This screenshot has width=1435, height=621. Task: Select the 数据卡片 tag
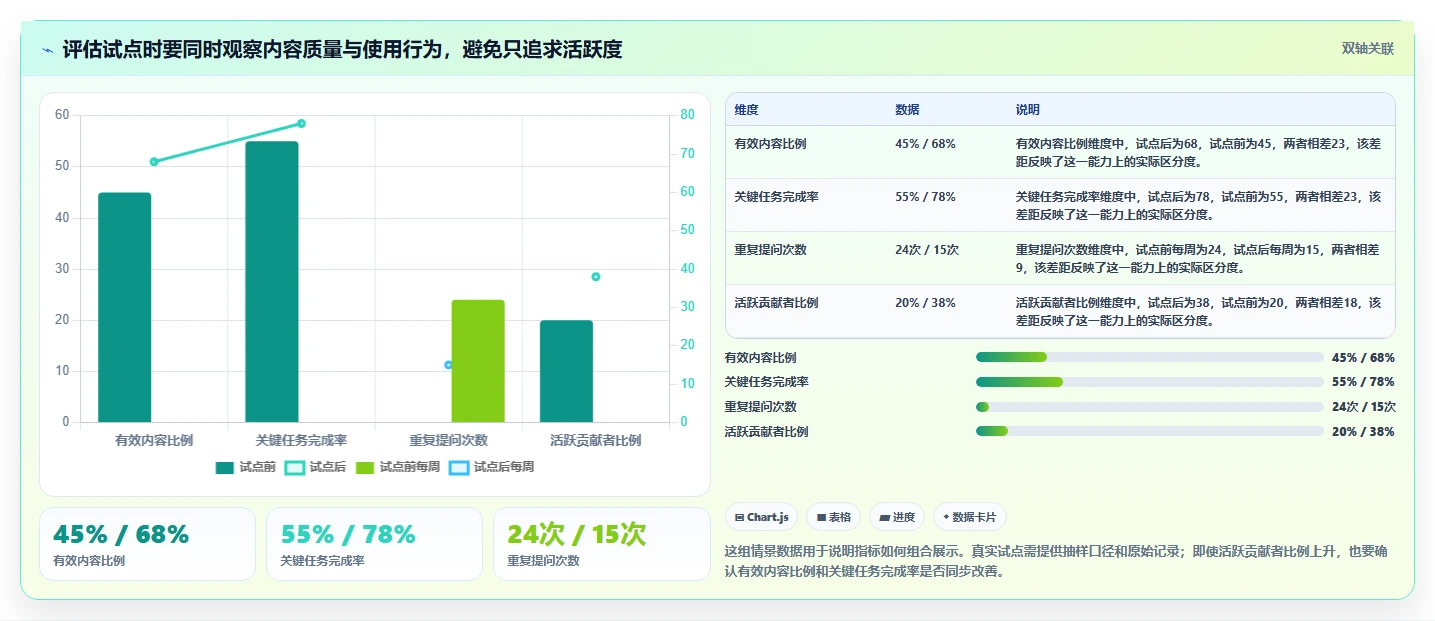tap(970, 517)
